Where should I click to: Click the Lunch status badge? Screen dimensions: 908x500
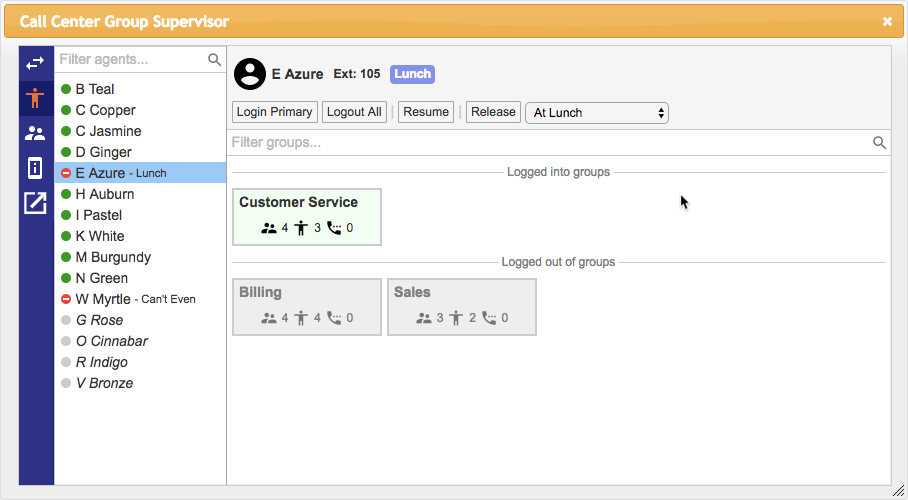click(412, 74)
